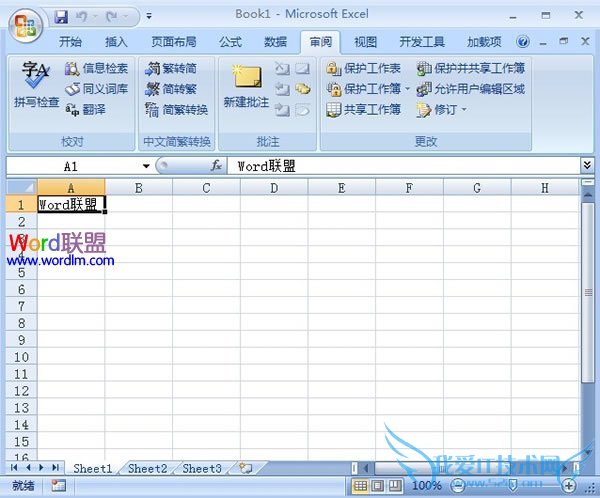Viewport: 600px width, 498px height.
Task: Jump to the last sheet tab
Action: pos(55,467)
